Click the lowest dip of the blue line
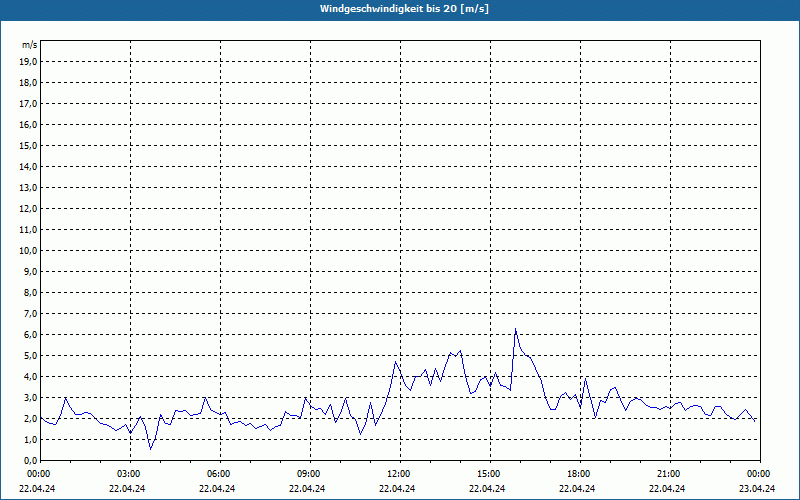The image size is (800, 500). point(151,449)
